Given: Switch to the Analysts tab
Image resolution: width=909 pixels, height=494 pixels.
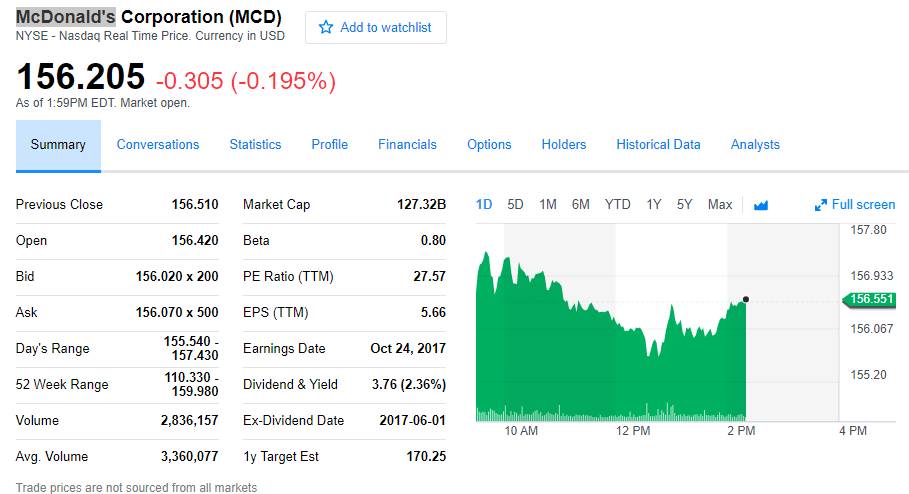Looking at the screenshot, I should [x=755, y=145].
